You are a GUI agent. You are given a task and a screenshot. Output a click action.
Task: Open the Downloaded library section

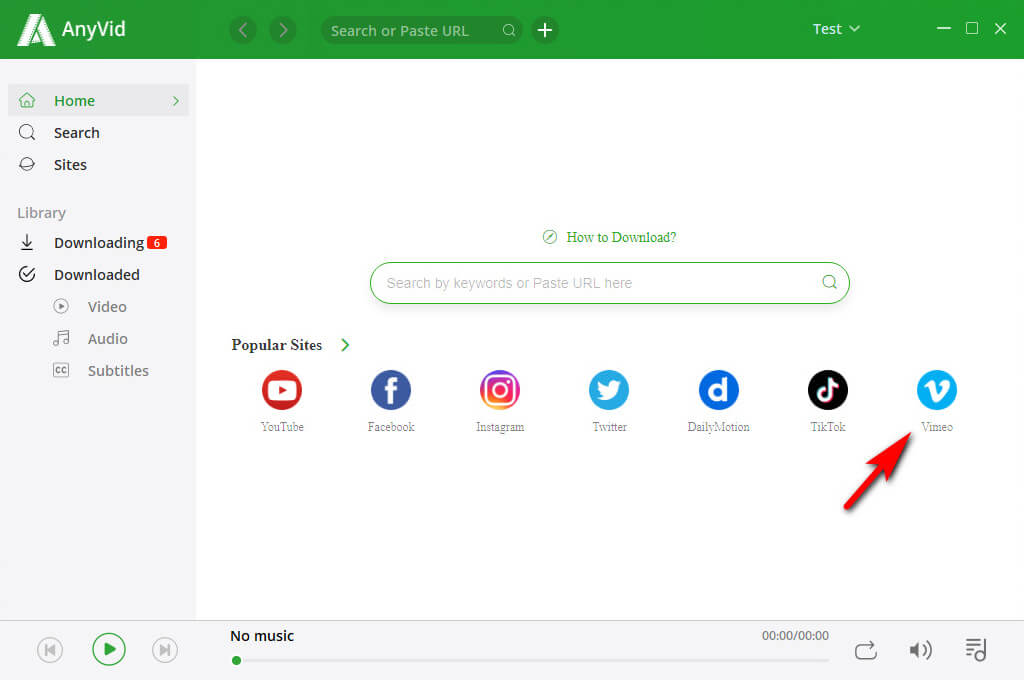pos(99,275)
